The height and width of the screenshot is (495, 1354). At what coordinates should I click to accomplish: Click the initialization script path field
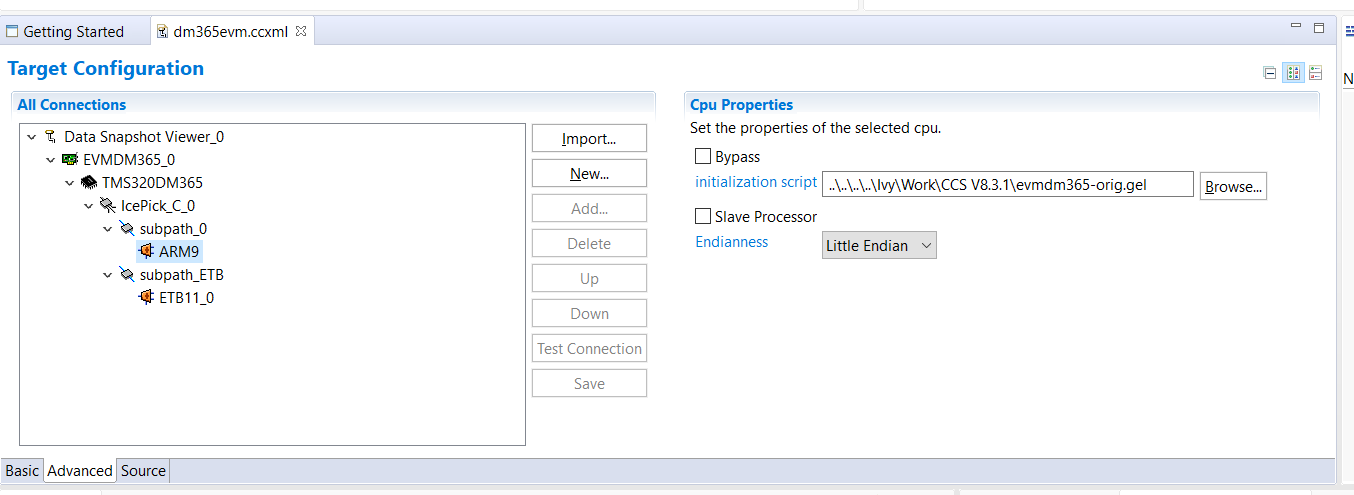click(x=1007, y=185)
